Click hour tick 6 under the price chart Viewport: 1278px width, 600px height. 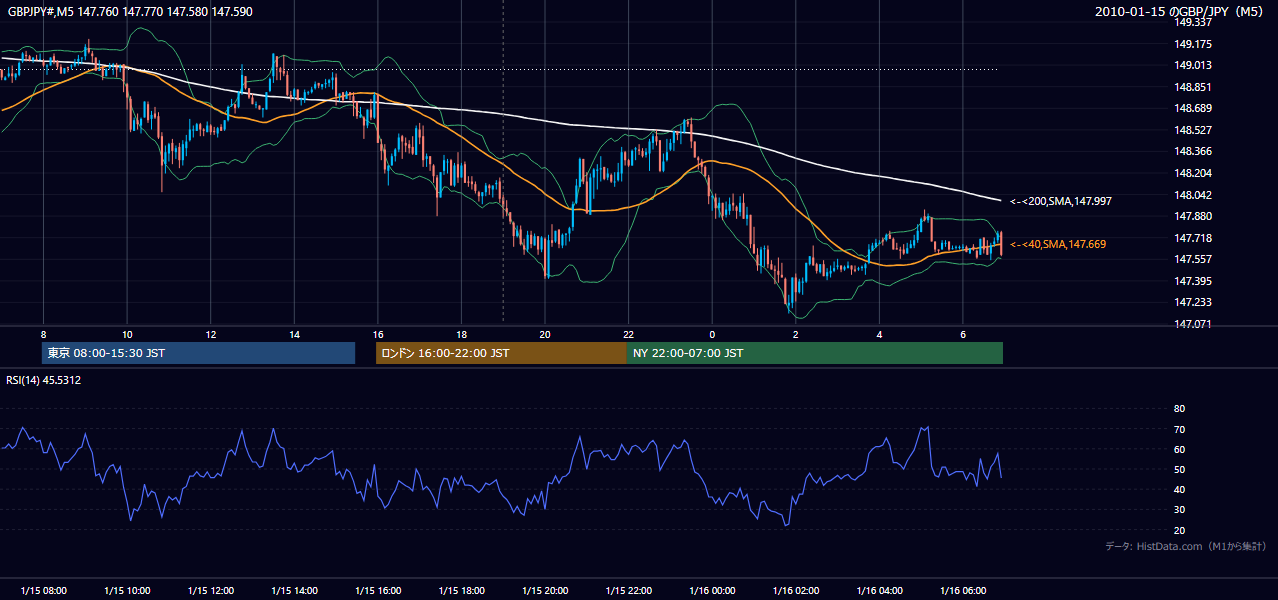pos(963,333)
